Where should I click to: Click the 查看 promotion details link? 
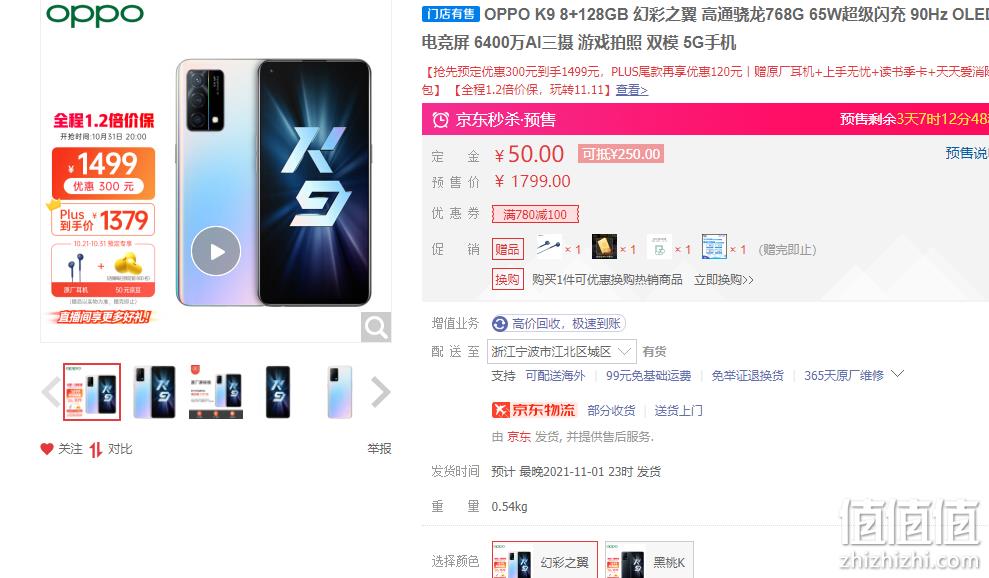click(631, 90)
